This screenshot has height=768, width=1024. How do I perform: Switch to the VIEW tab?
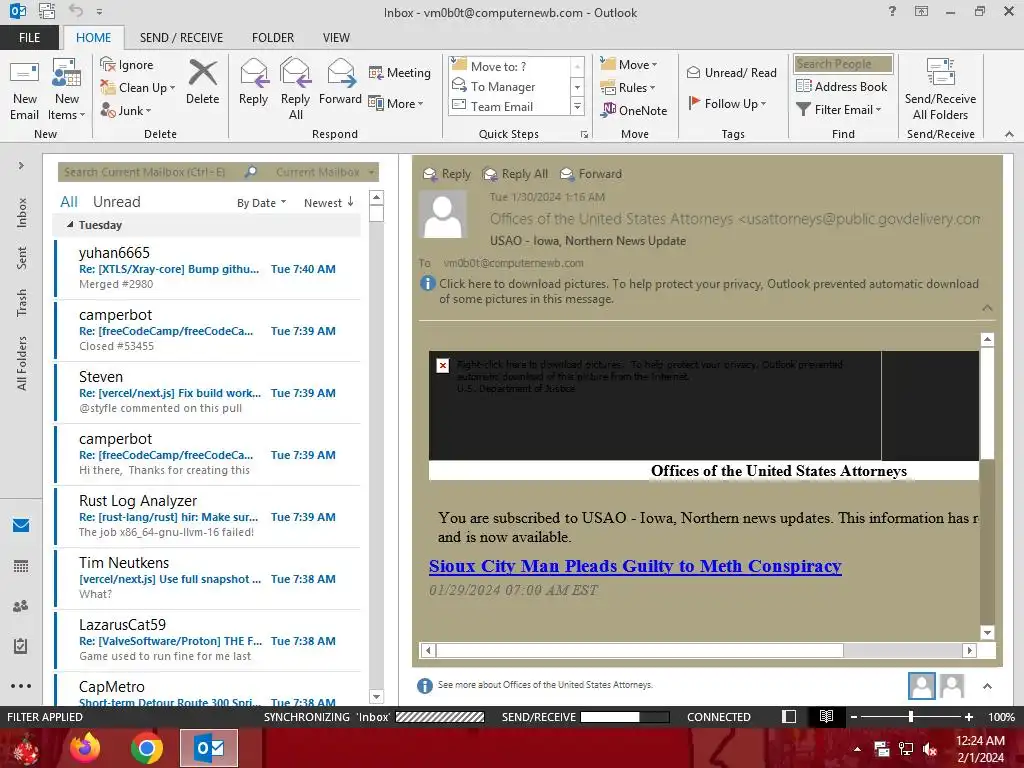pos(336,37)
